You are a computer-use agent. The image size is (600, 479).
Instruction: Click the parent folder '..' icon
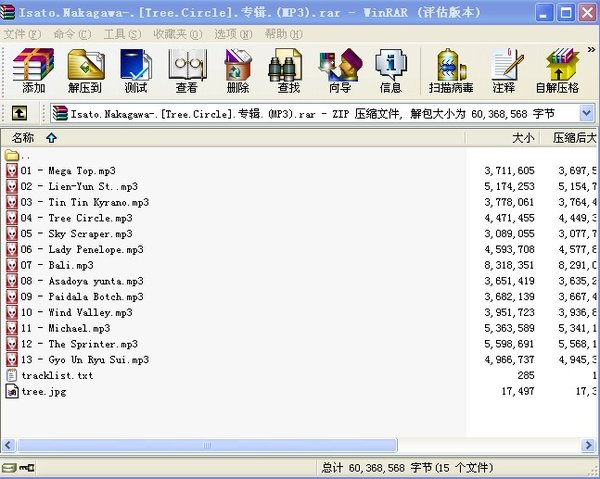12,155
